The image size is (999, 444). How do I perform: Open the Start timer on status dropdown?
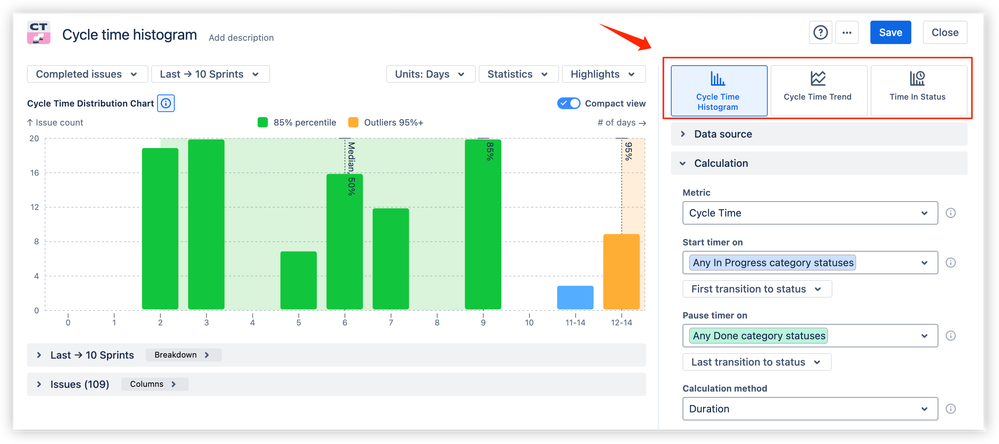tap(810, 262)
